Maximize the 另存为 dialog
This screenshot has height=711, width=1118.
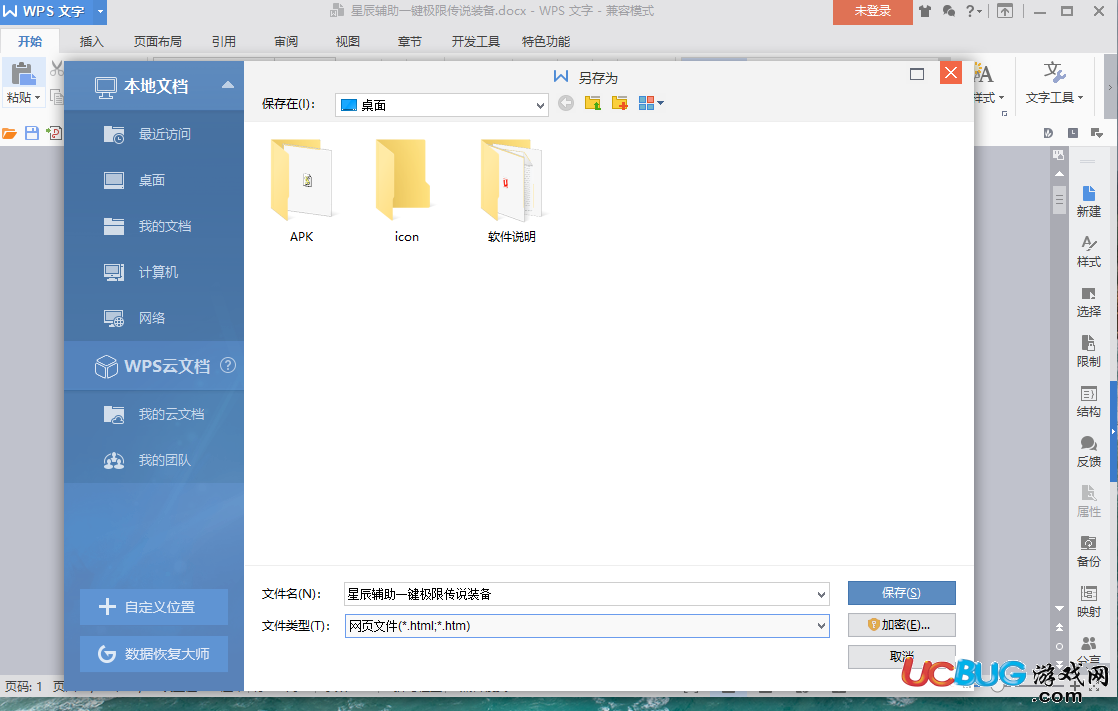(x=917, y=73)
